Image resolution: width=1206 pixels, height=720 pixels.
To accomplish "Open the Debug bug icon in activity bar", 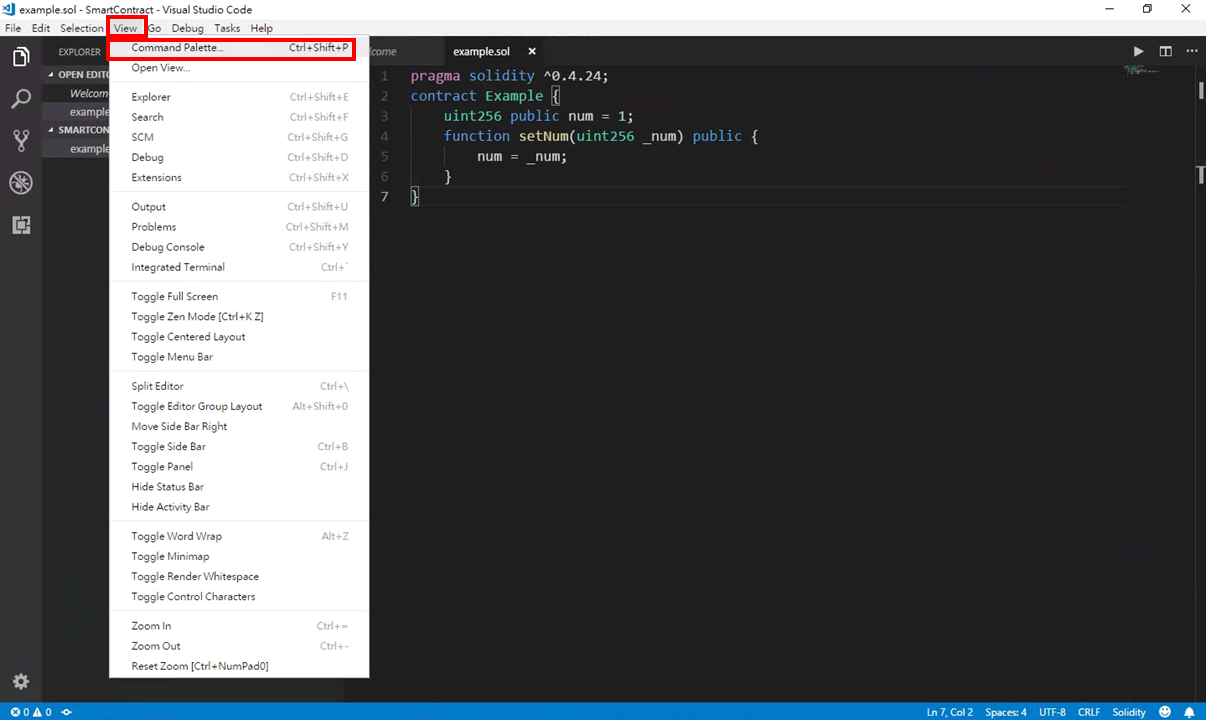I will tap(20, 183).
